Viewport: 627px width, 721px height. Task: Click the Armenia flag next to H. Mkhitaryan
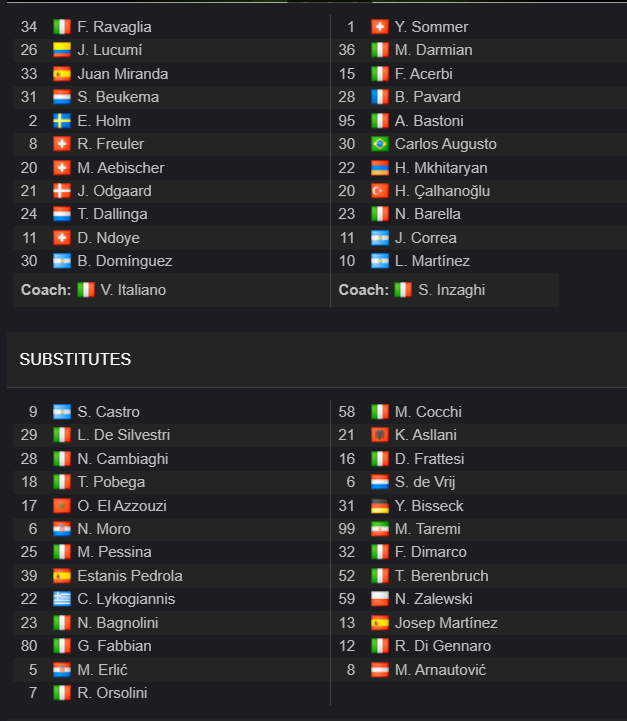[x=380, y=168]
